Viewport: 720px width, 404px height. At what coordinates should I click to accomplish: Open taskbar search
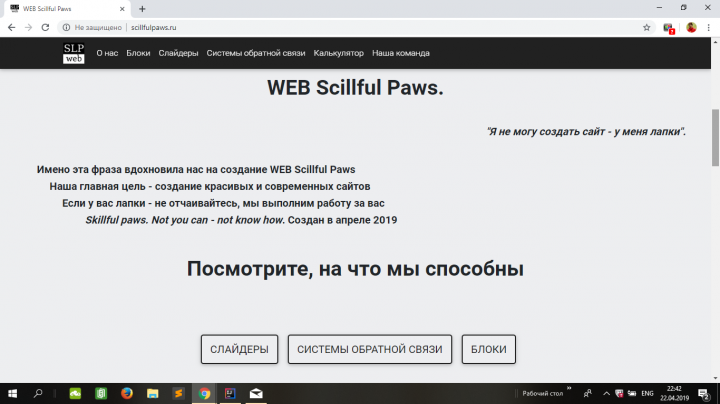pyautogui.click(x=38, y=393)
